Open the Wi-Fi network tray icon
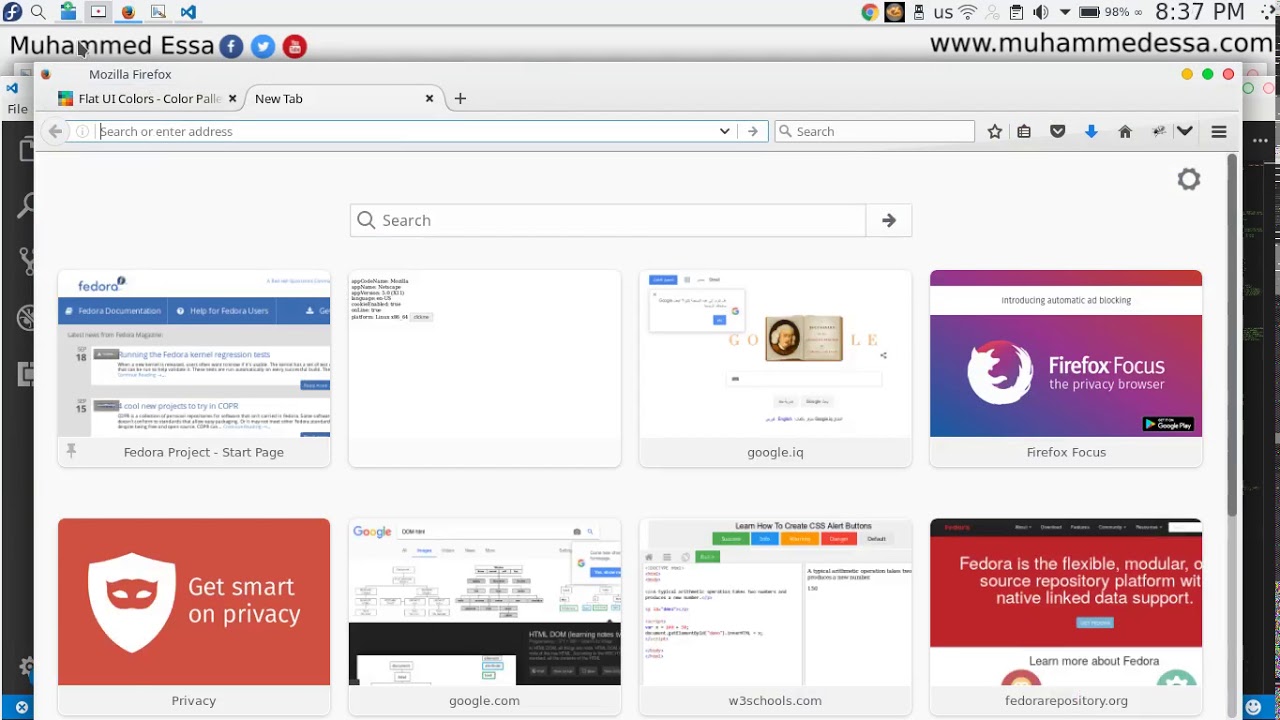The height and width of the screenshot is (720, 1280). tap(967, 12)
